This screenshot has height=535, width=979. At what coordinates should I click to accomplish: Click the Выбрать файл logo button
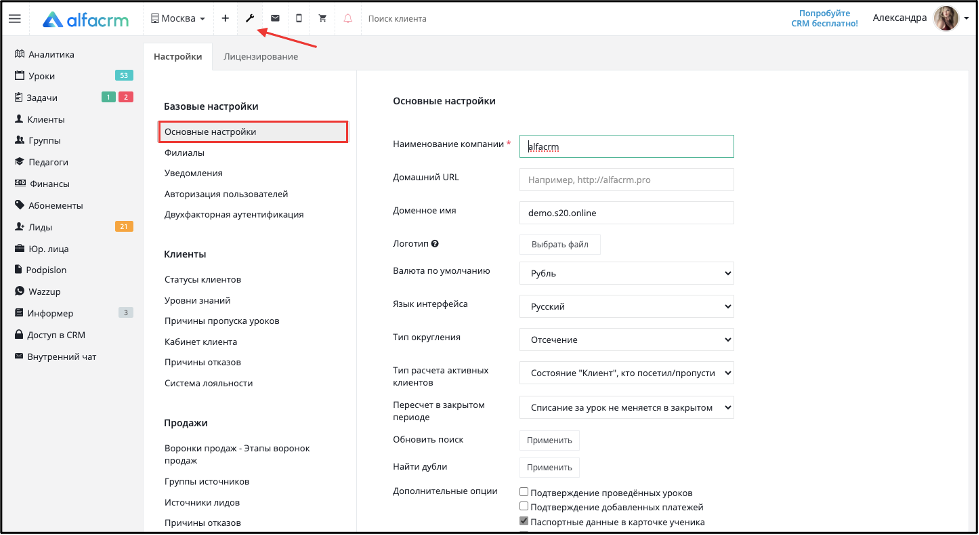(x=559, y=244)
